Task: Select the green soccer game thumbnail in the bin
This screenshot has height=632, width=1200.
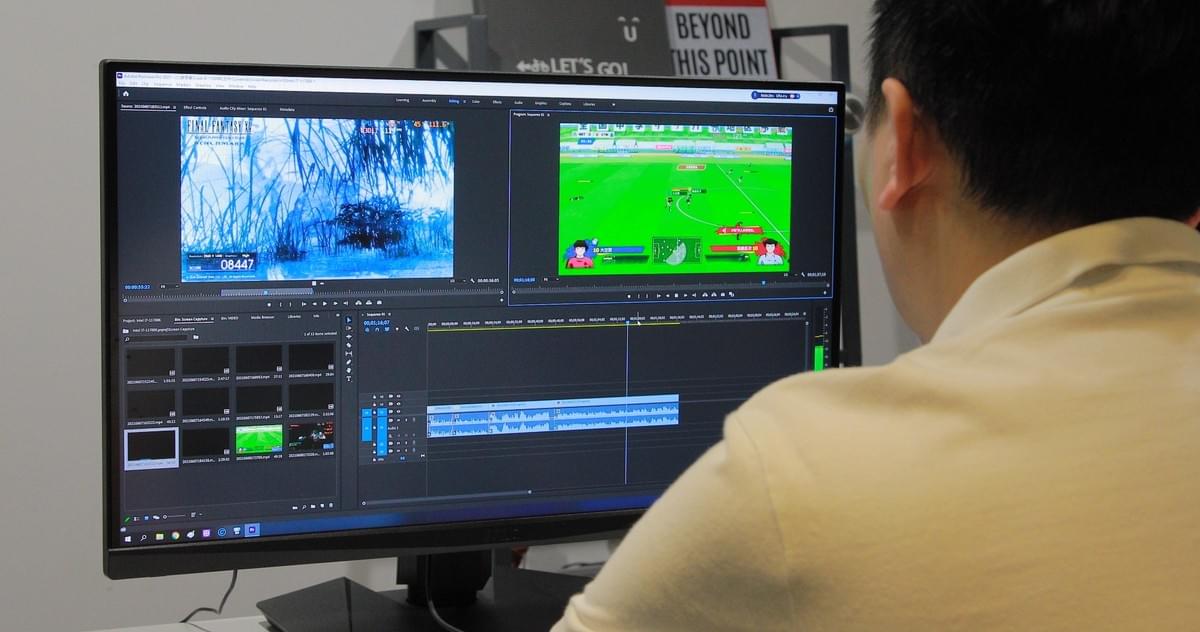Action: click(259, 438)
